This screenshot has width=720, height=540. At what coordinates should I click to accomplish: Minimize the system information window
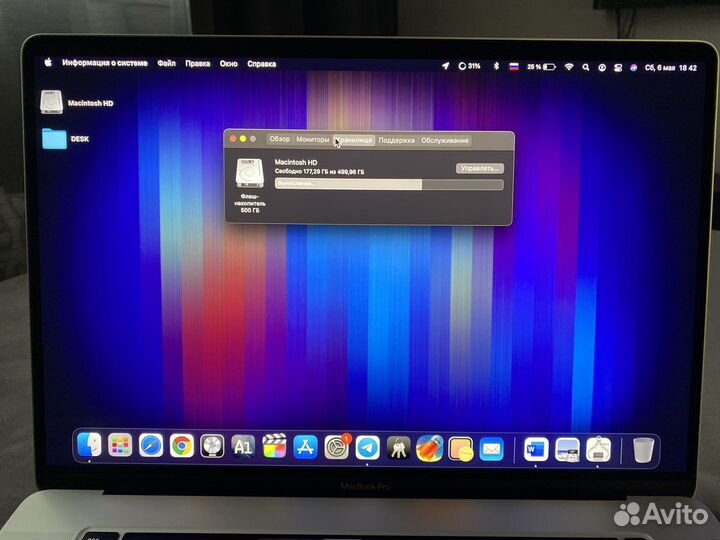[x=243, y=139]
